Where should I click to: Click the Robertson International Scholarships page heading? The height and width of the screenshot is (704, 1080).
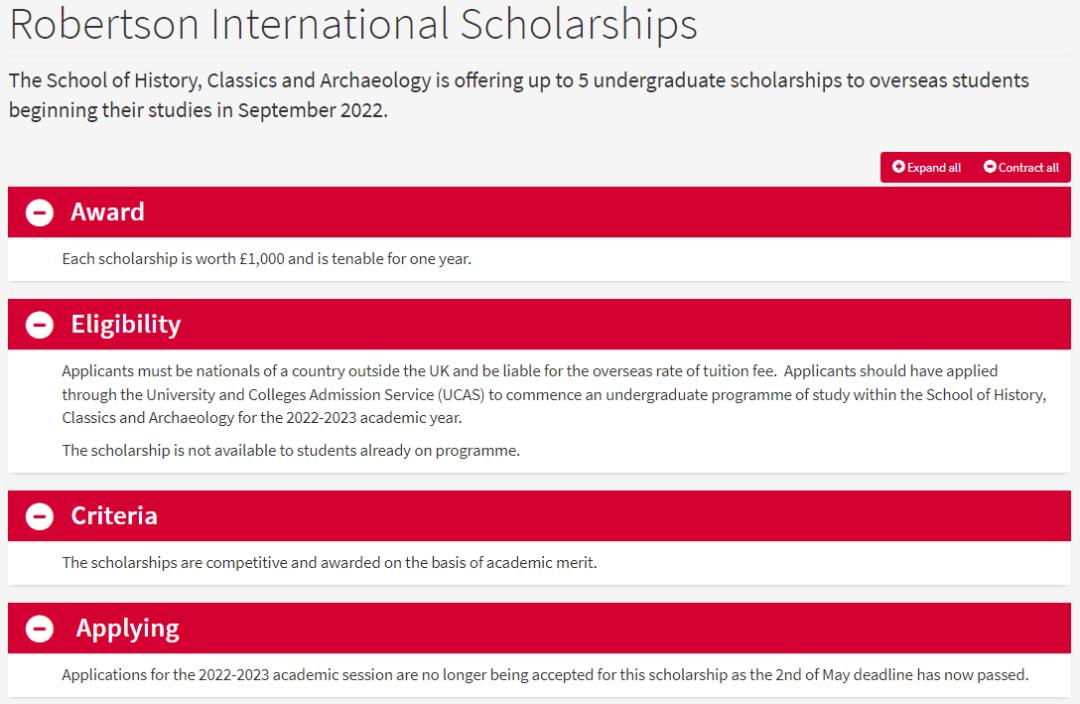point(353,25)
